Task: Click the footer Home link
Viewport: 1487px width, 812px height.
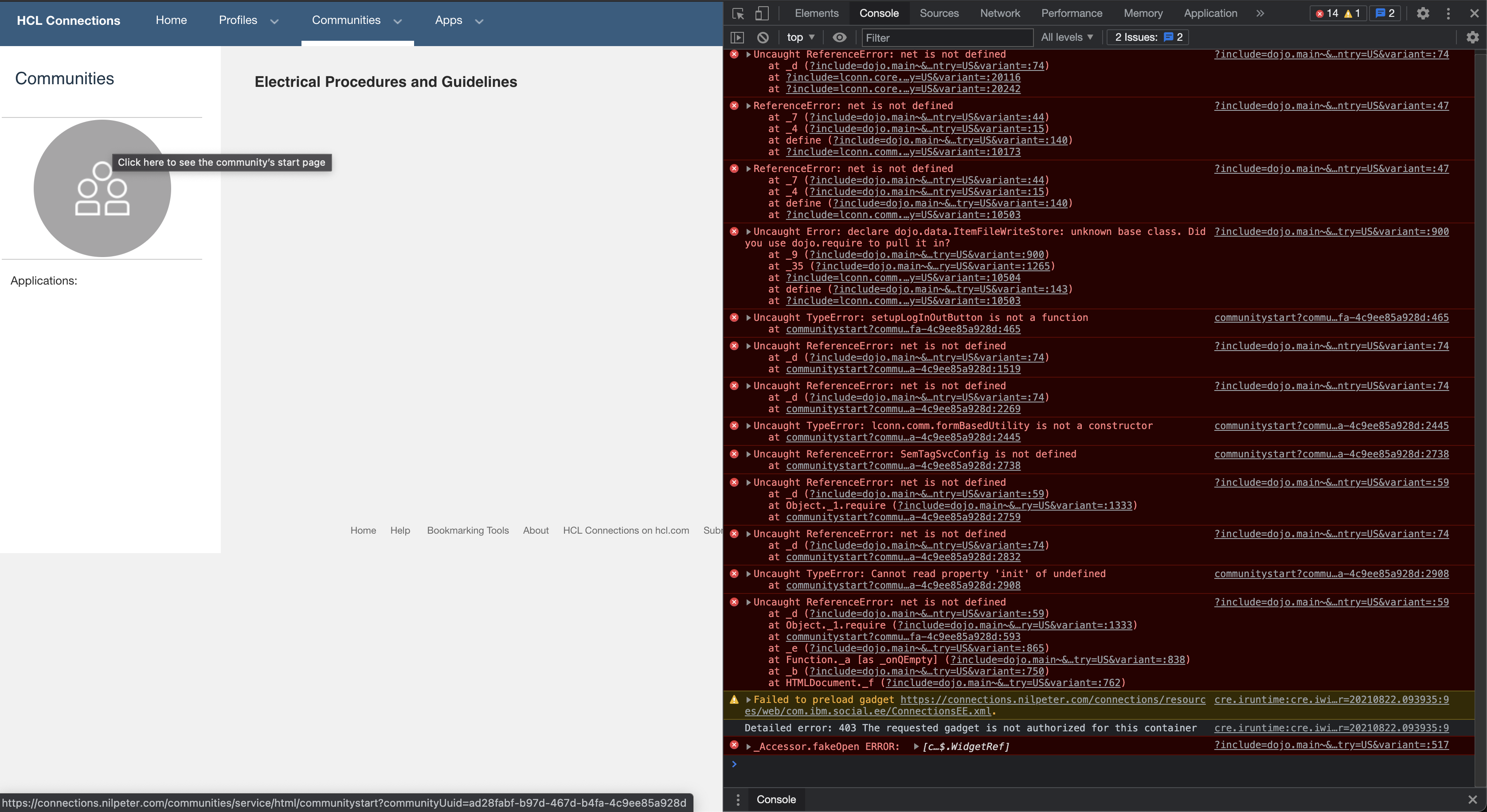Action: [363, 531]
